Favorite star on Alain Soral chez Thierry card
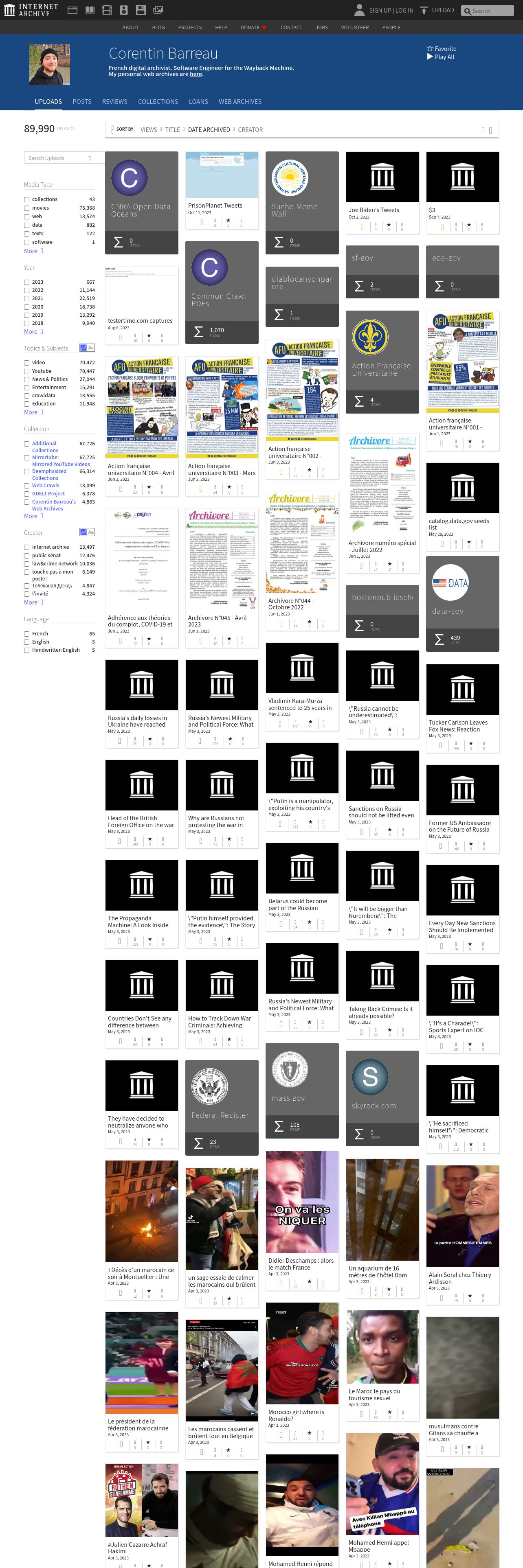The width and height of the screenshot is (523, 1568). [470, 1296]
